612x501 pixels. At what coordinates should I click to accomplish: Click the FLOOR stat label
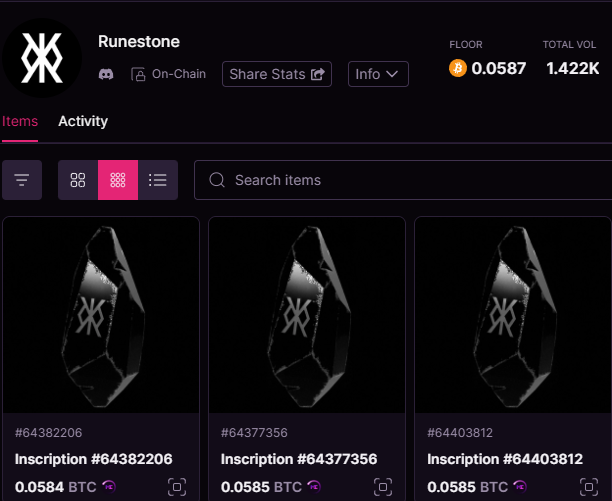466,44
